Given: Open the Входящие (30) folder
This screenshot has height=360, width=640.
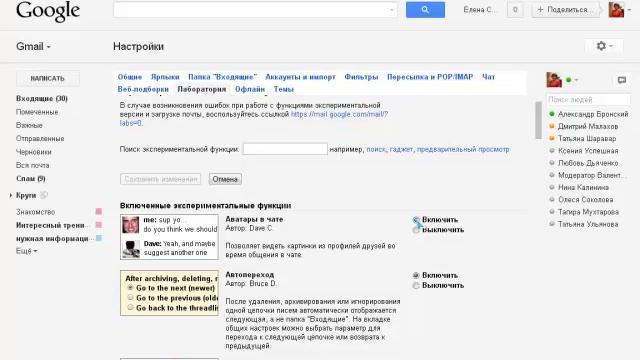Looking at the screenshot, I should (x=42, y=98).
